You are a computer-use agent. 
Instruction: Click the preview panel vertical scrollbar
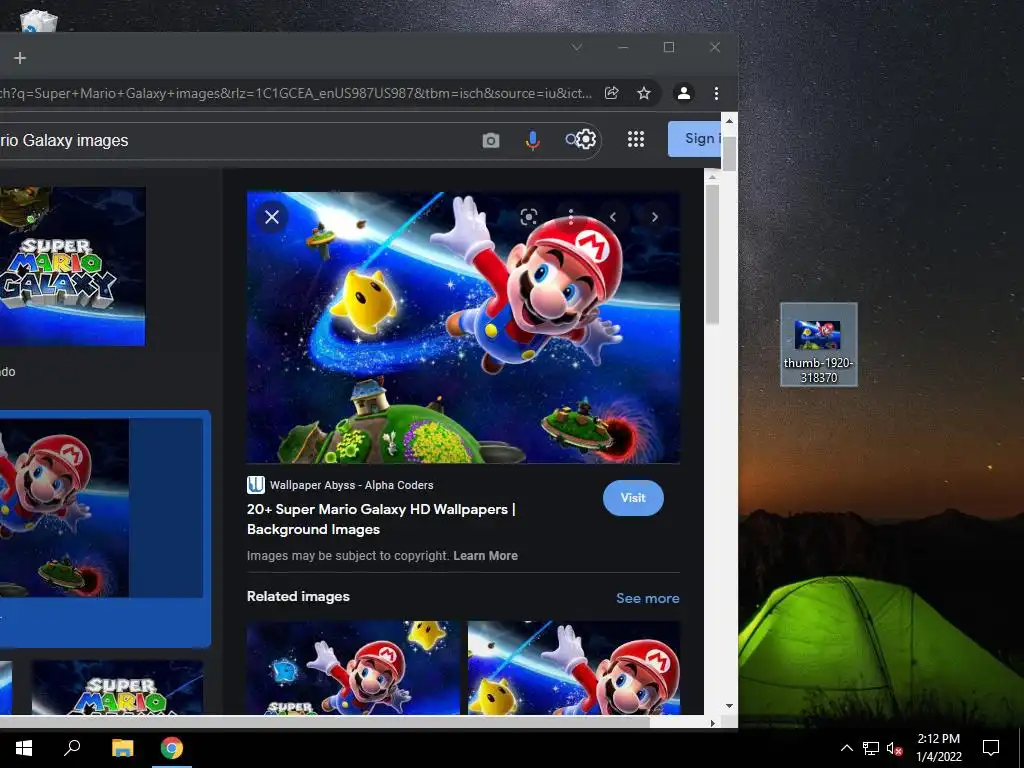[x=712, y=255]
